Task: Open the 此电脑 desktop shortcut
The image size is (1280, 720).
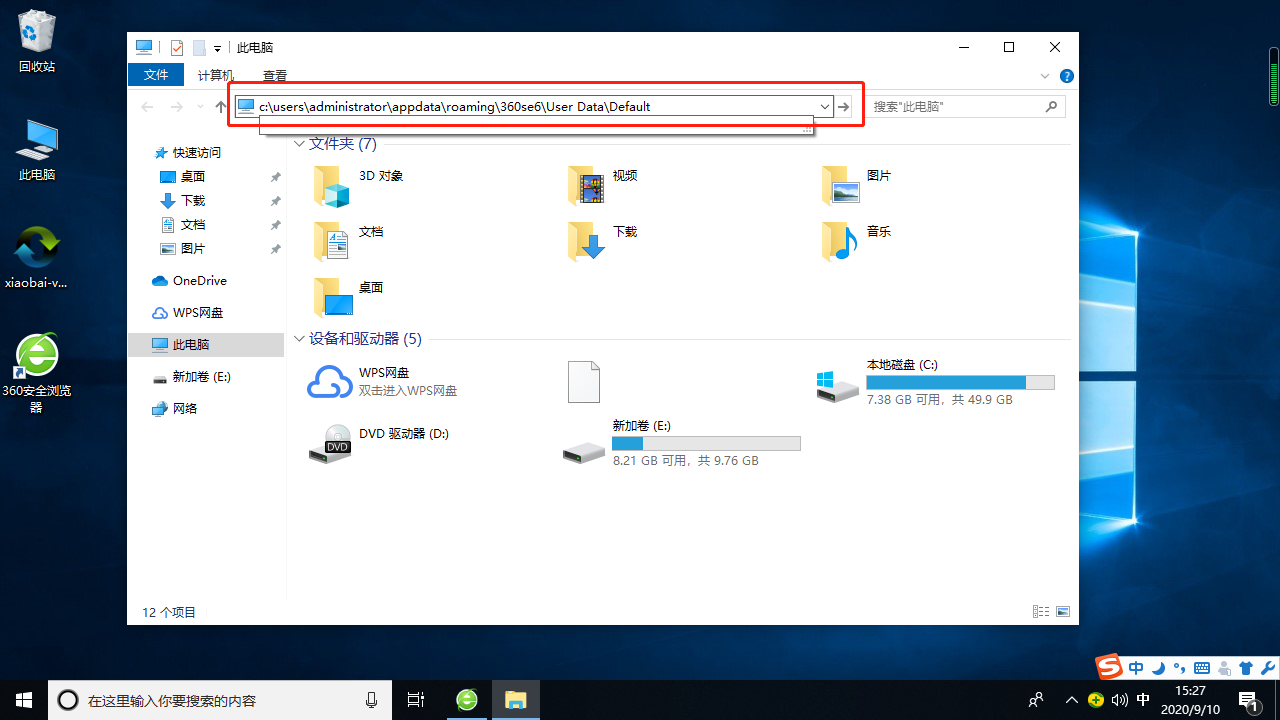Action: (x=37, y=150)
